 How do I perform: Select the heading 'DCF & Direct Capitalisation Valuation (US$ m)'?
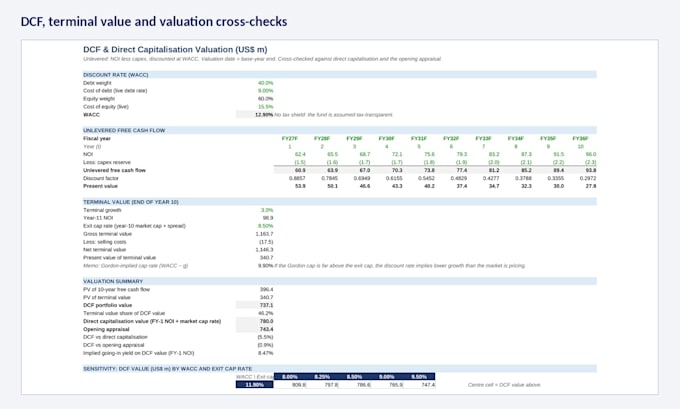click(x=175, y=49)
